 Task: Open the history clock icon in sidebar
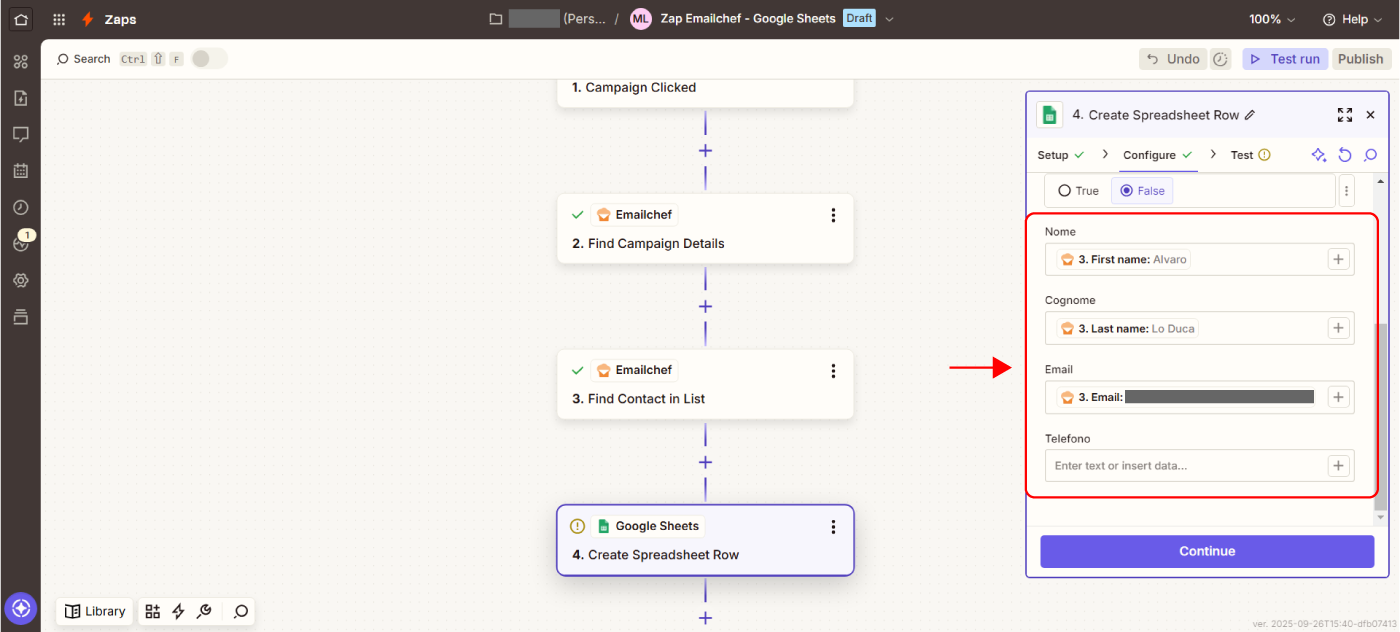20,207
